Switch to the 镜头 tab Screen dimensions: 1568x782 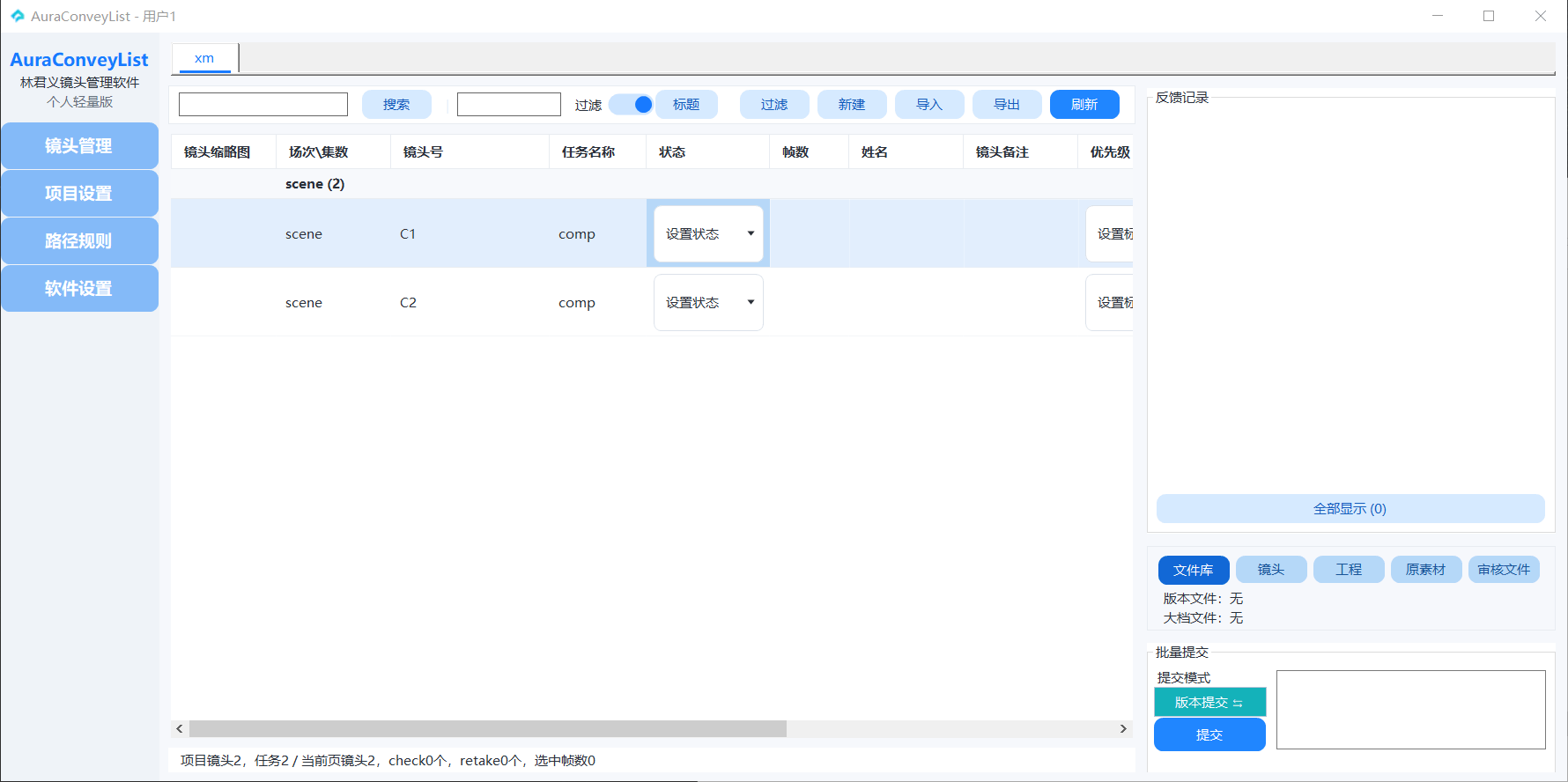point(1271,570)
